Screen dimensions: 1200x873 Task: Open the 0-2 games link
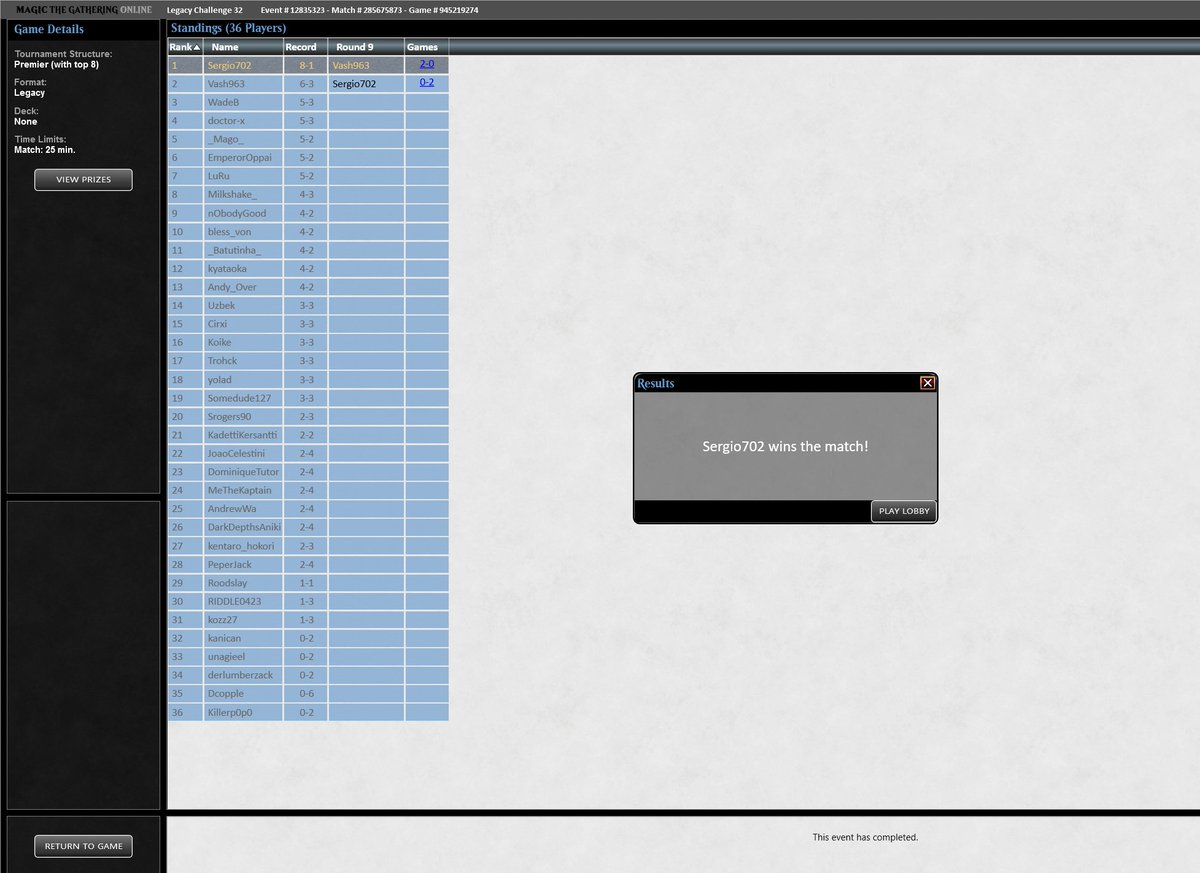point(427,83)
